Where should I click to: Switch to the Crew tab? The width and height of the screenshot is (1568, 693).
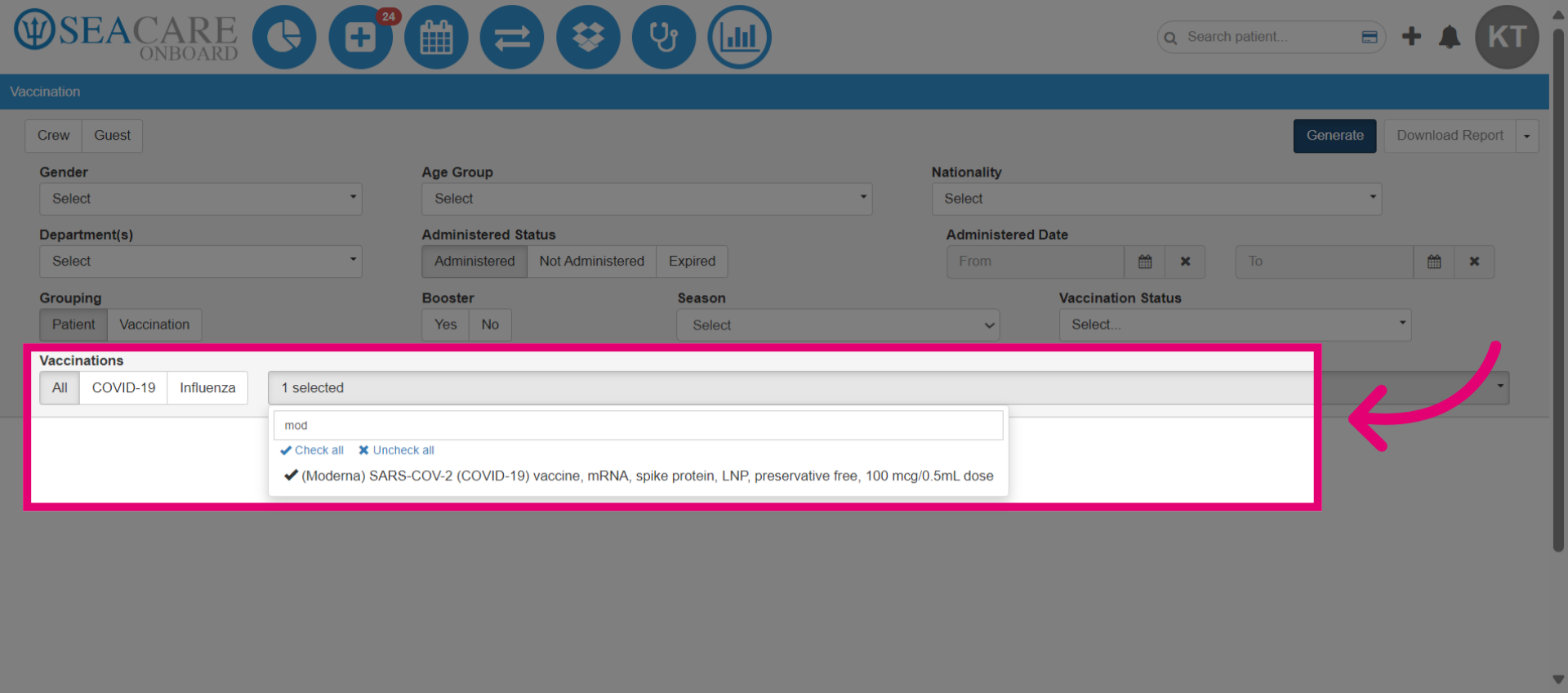click(53, 136)
